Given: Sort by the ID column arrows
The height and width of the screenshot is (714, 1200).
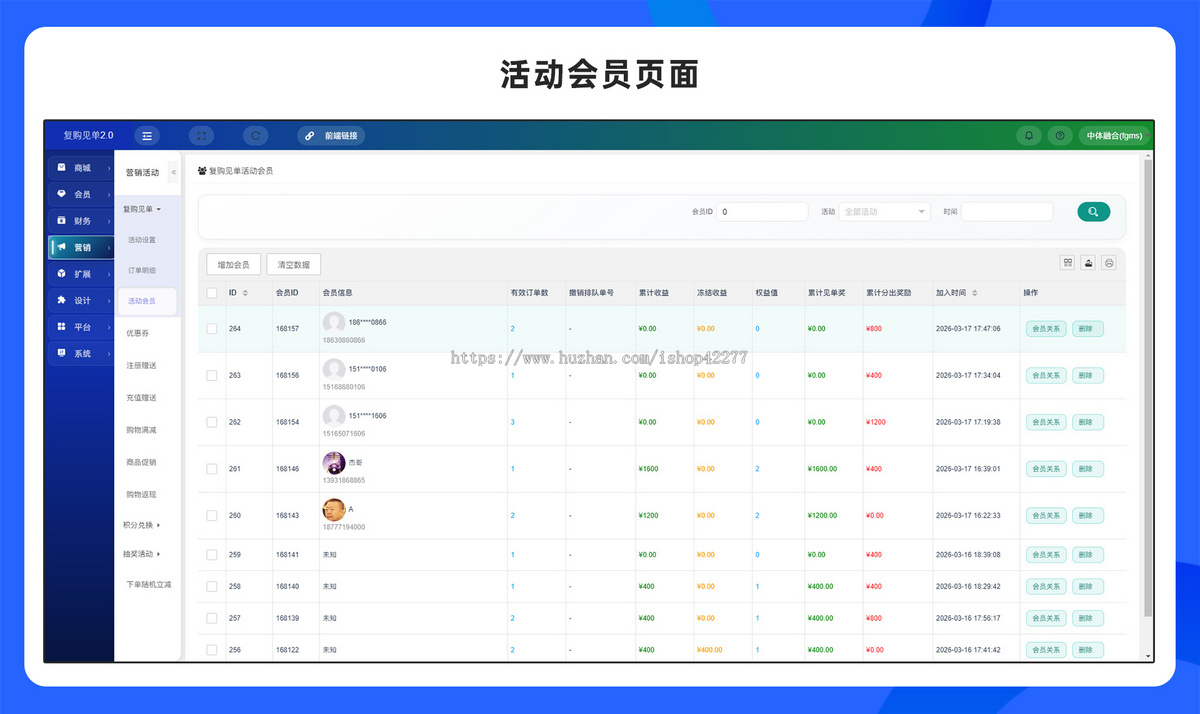Looking at the screenshot, I should (246, 293).
